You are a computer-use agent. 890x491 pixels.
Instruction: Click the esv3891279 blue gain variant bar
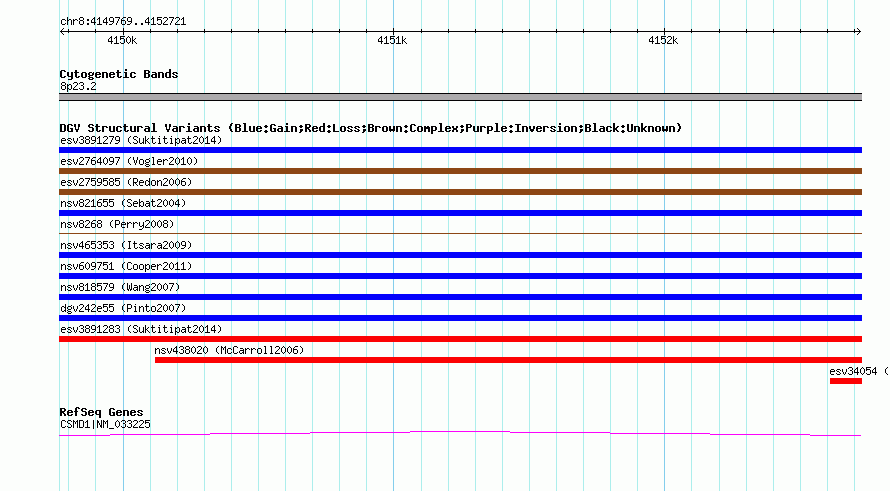pos(460,150)
